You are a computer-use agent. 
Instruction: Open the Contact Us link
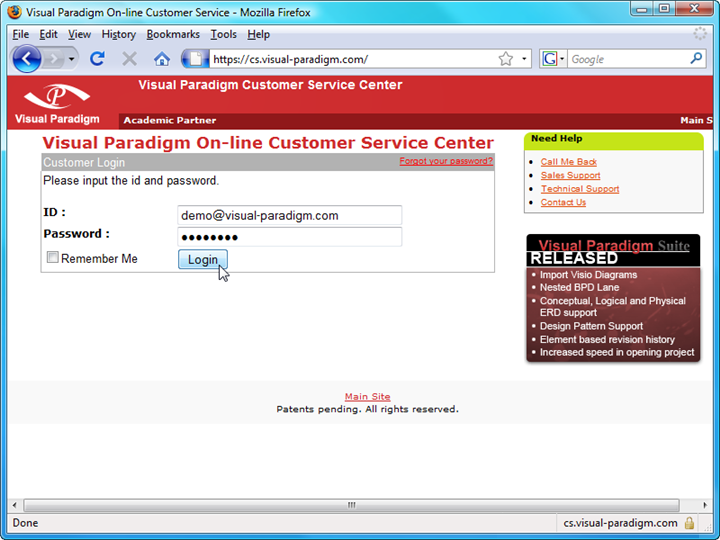(x=563, y=202)
